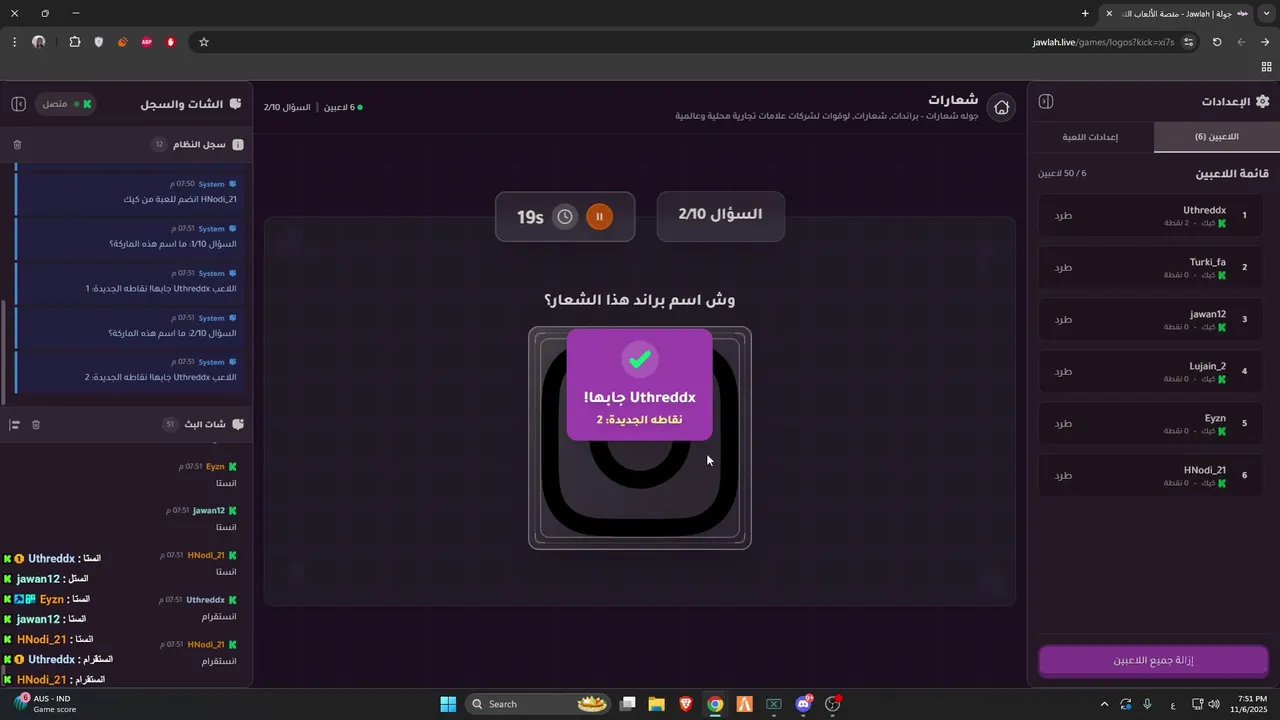Image resolution: width=1280 pixels, height=720 pixels.
Task: Kick player Turki_fa with طرد
Action: click(x=1062, y=267)
